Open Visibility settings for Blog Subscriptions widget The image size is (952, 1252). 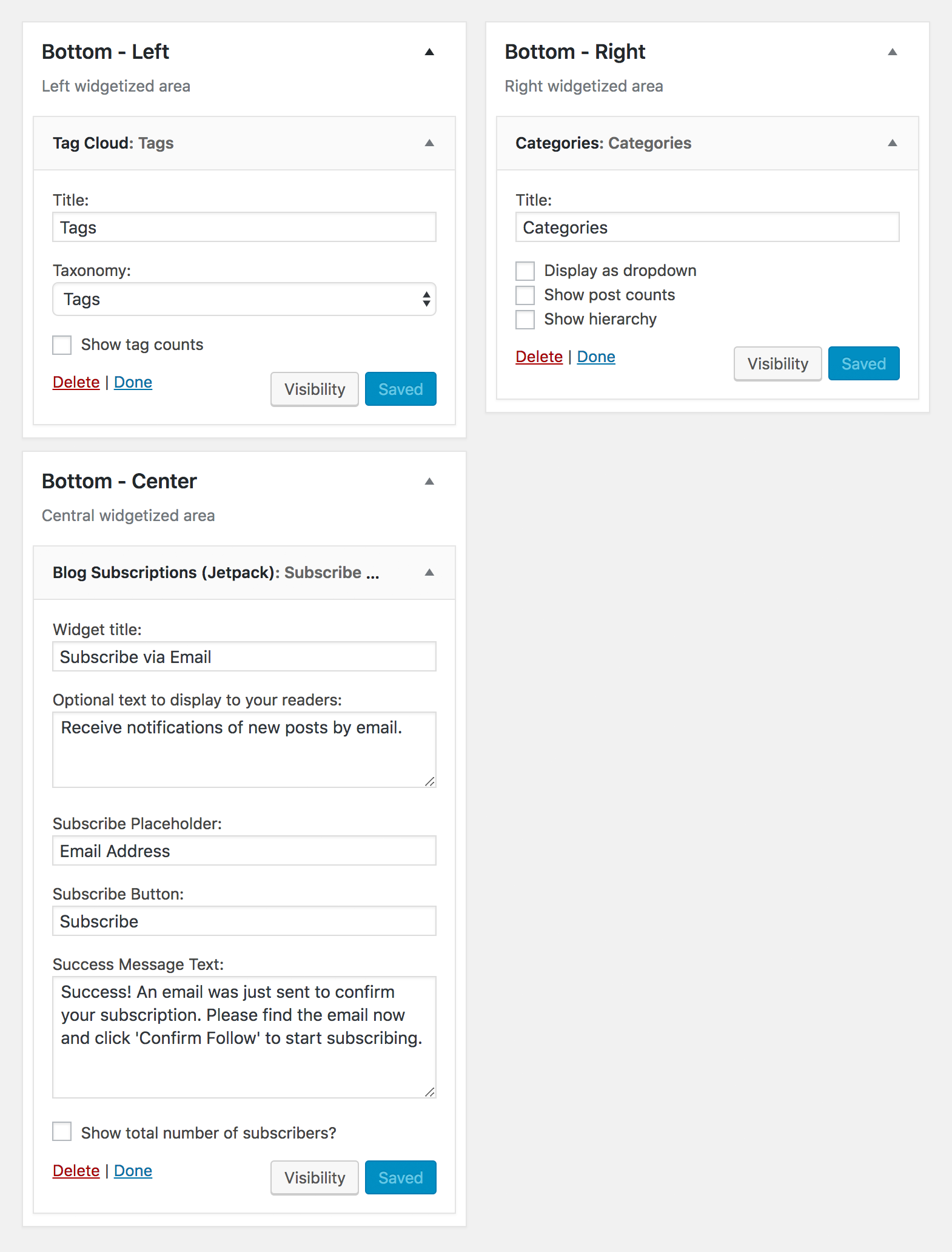tap(315, 1177)
